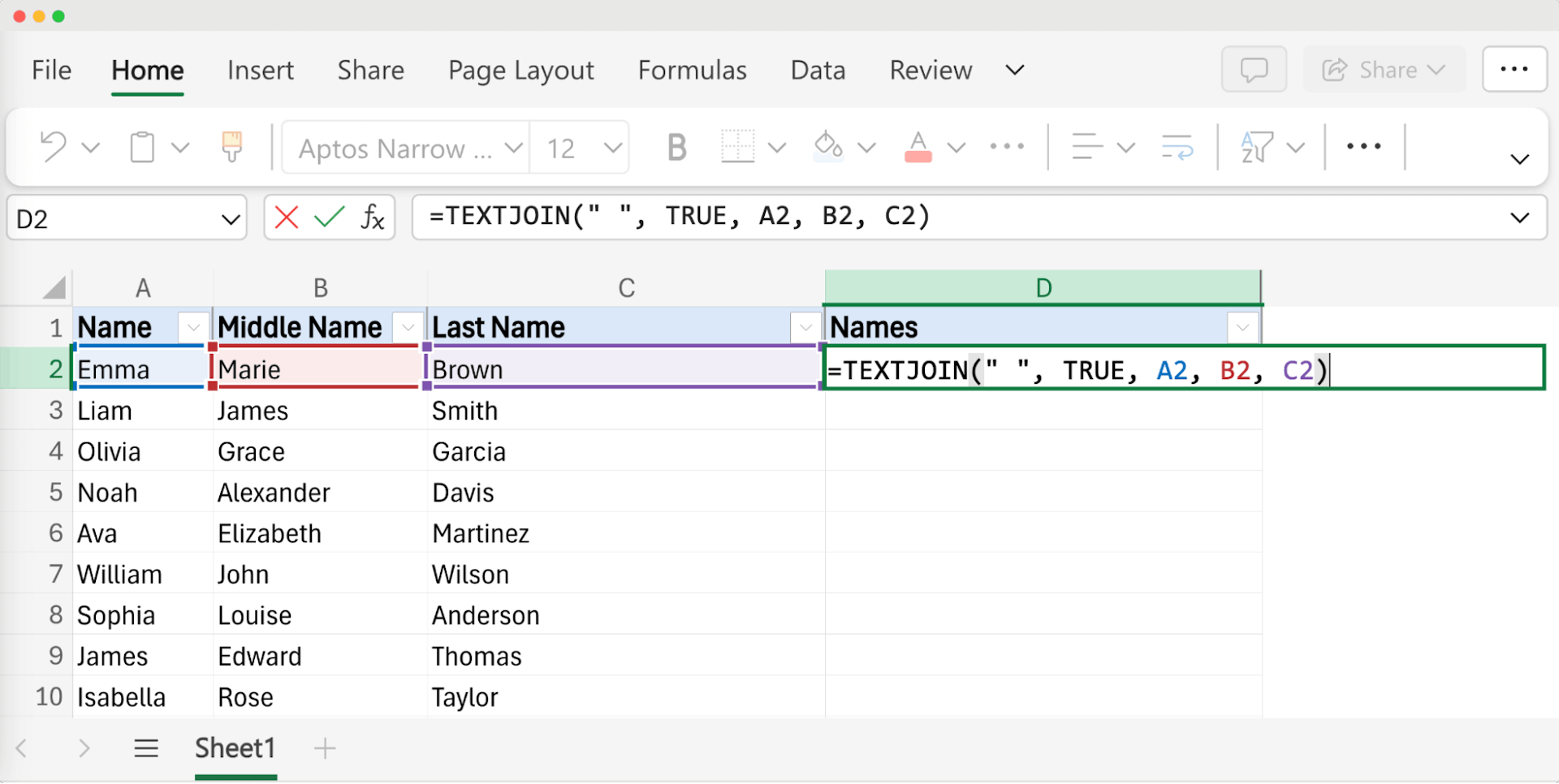Click the Insert Function fx icon
1559x784 pixels.
click(372, 218)
